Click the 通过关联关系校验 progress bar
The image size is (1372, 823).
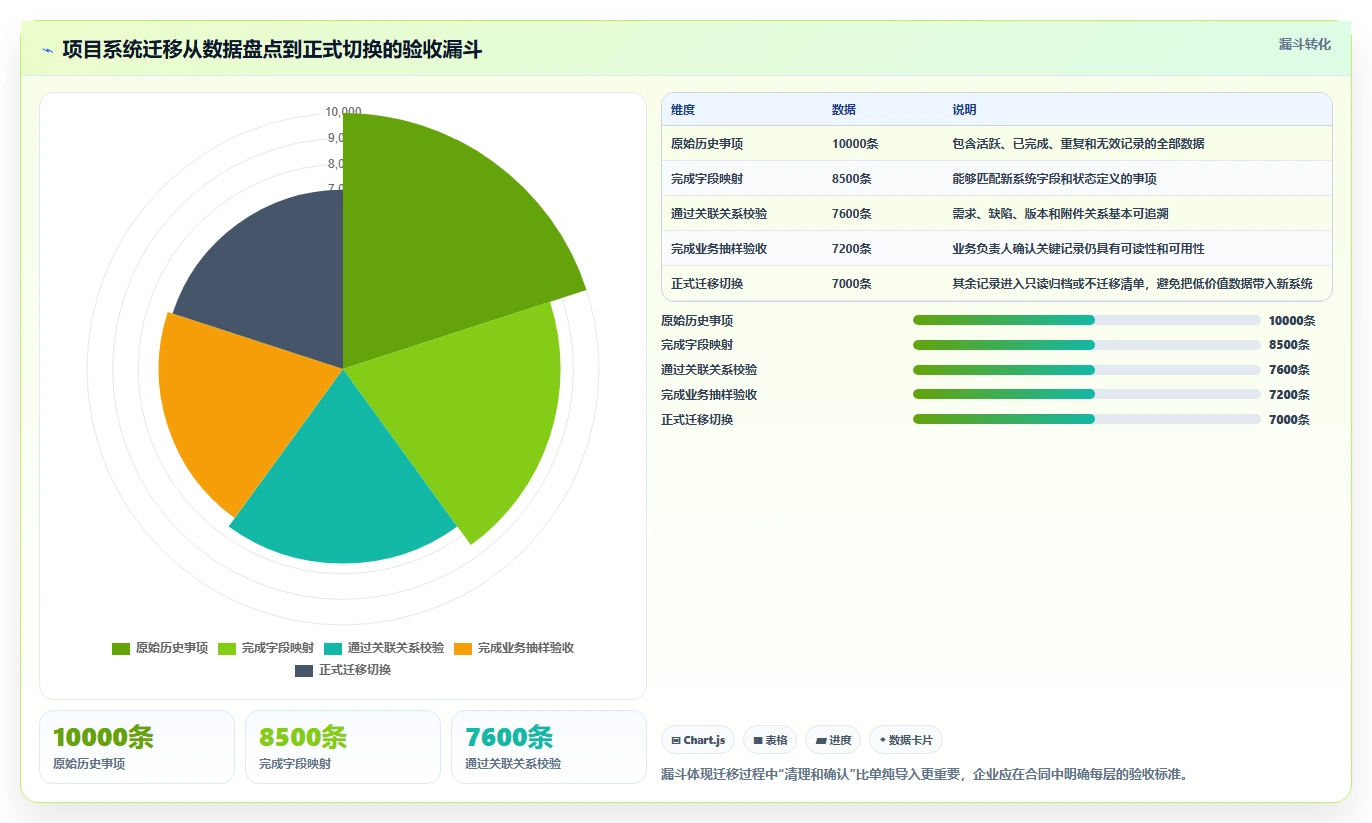(1086, 370)
